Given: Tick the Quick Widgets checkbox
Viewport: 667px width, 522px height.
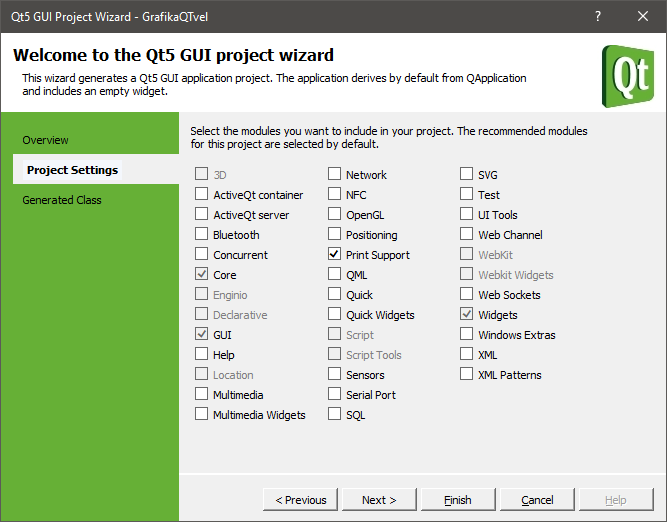Looking at the screenshot, I should pos(334,314).
